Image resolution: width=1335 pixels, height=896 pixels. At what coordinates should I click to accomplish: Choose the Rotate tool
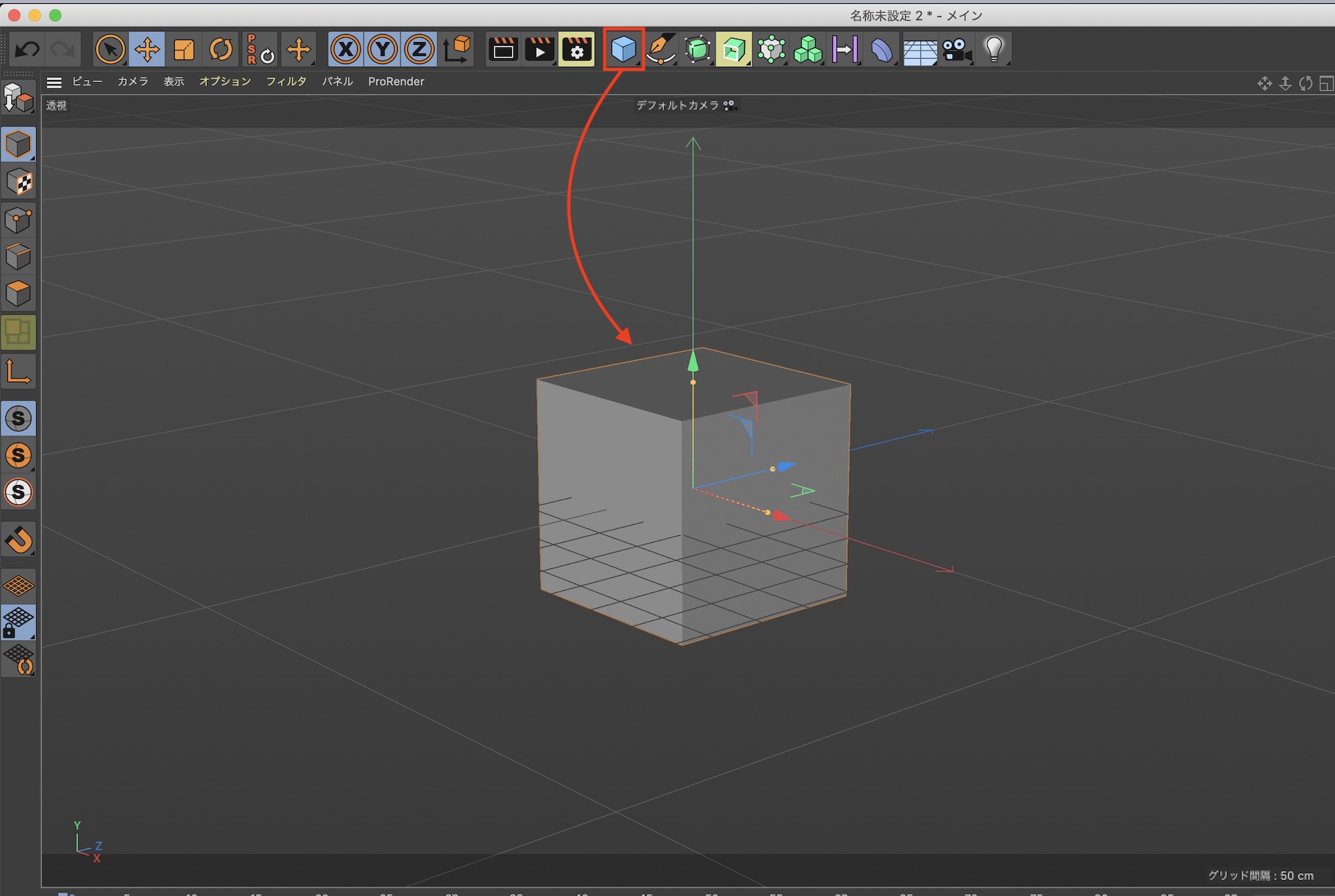click(220, 49)
